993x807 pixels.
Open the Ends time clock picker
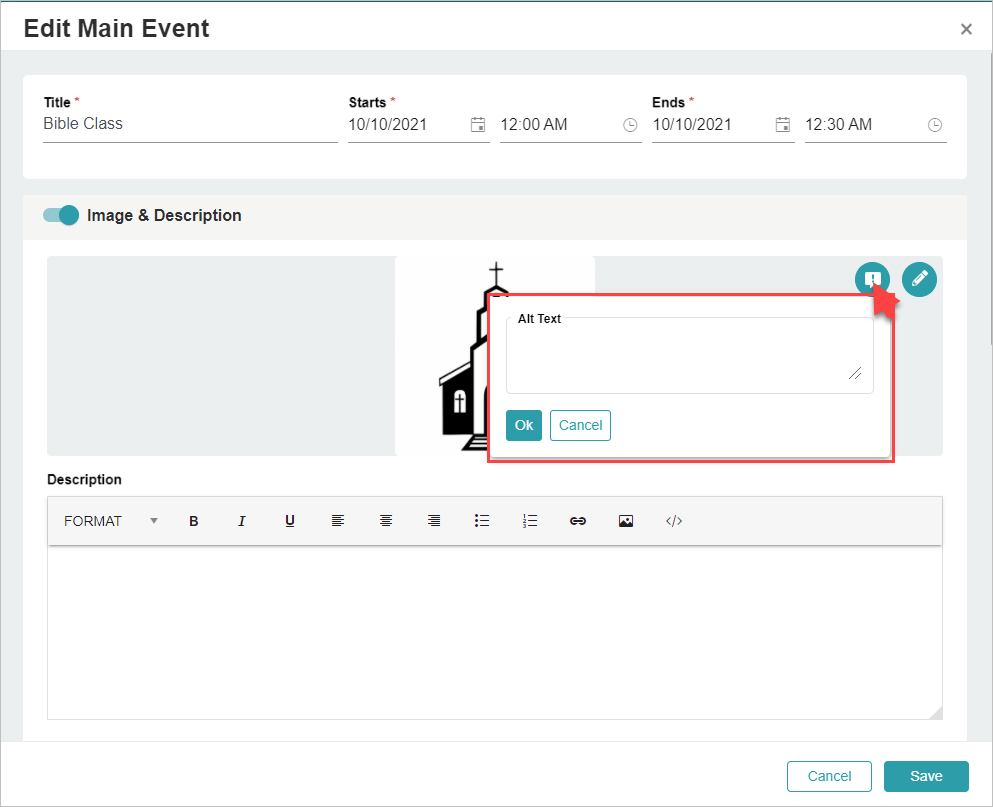point(935,125)
